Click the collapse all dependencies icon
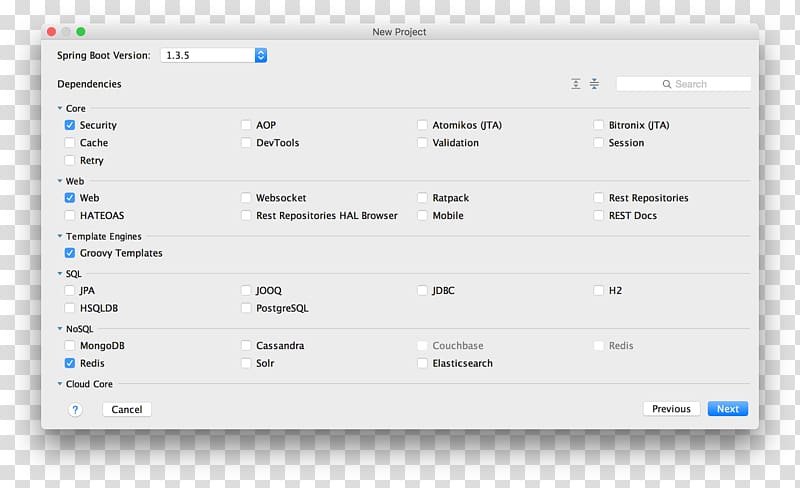Viewport: 800px width, 488px height. point(594,84)
